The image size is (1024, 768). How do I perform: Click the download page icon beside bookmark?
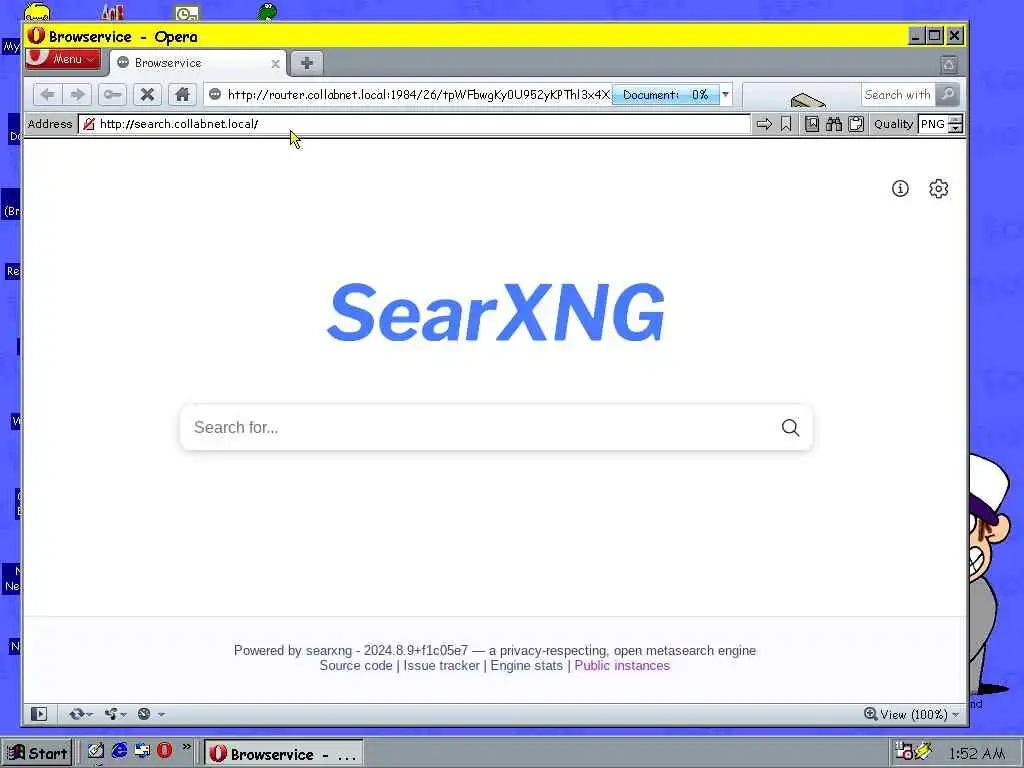point(812,124)
